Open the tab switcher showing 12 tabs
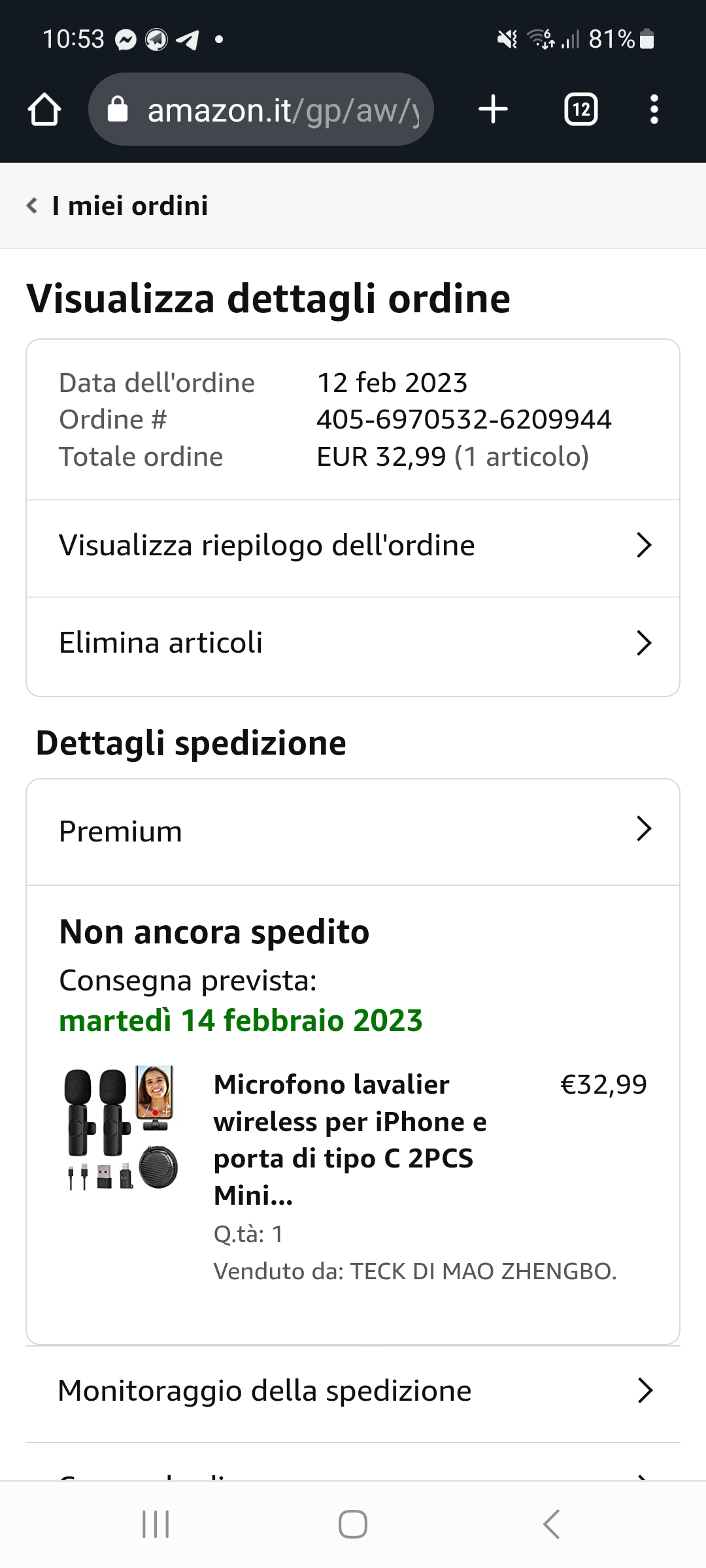 (x=580, y=109)
